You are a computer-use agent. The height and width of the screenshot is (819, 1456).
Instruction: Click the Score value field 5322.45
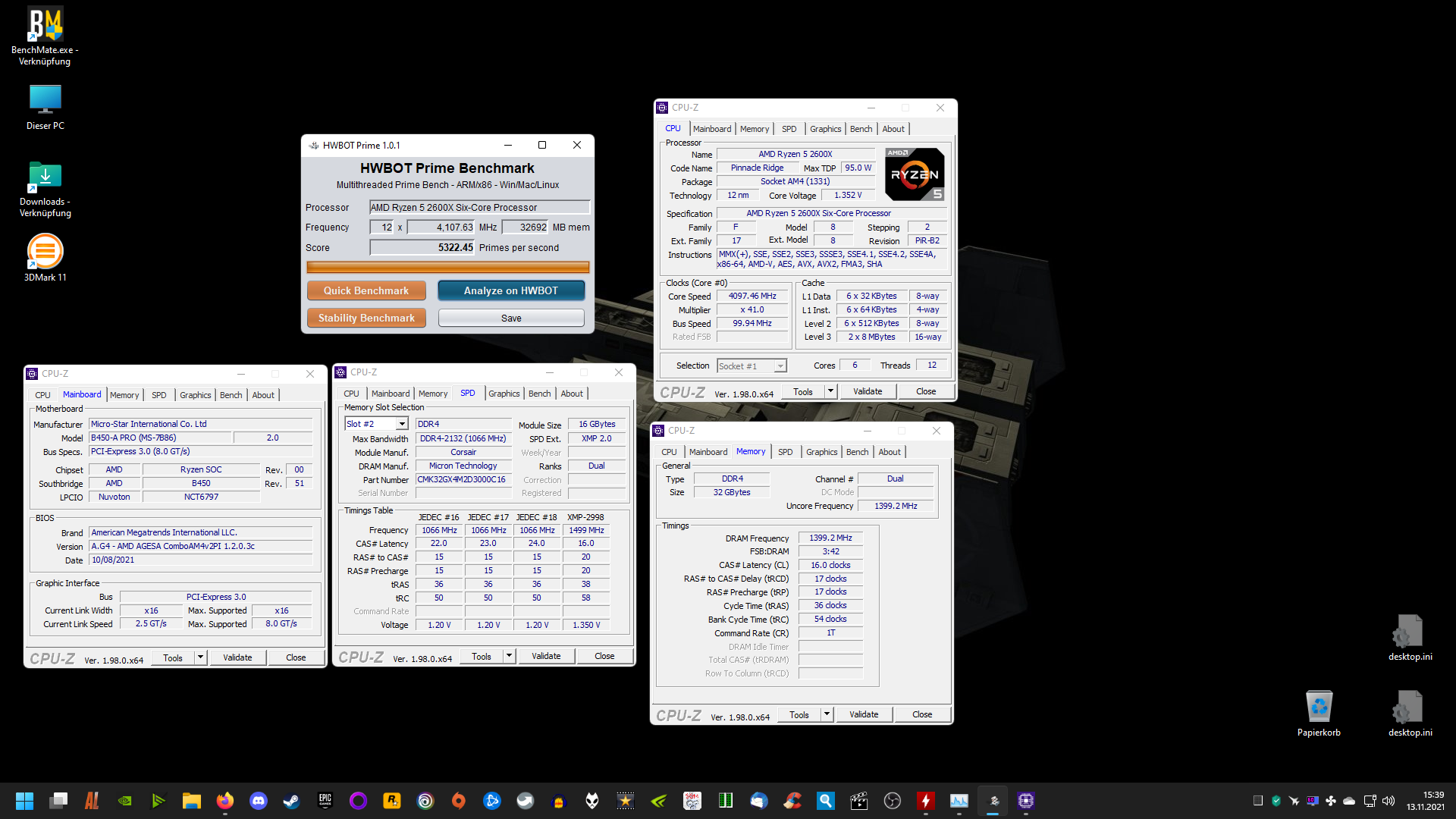pyautogui.click(x=422, y=247)
